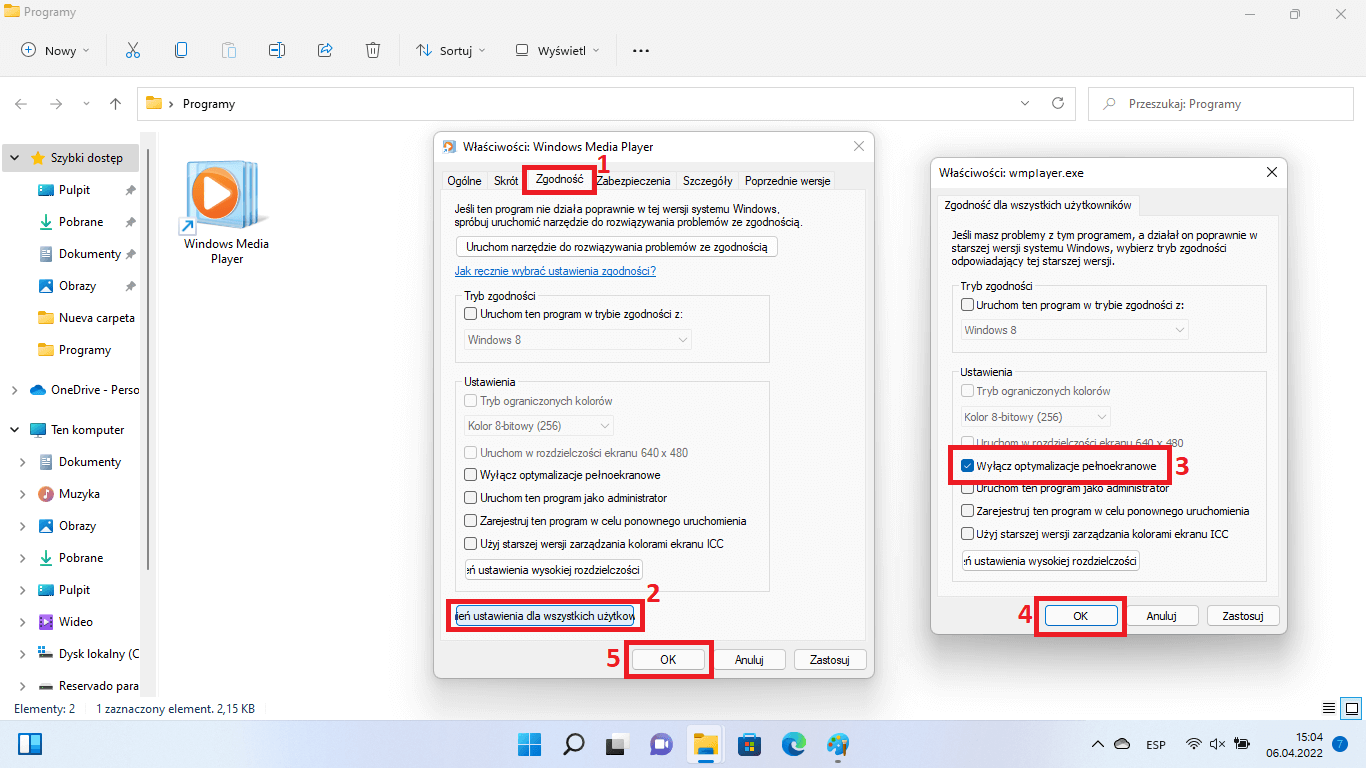Select Dysk lokalny in the navigation tree
Image resolution: width=1366 pixels, height=768 pixels.
coord(88,654)
